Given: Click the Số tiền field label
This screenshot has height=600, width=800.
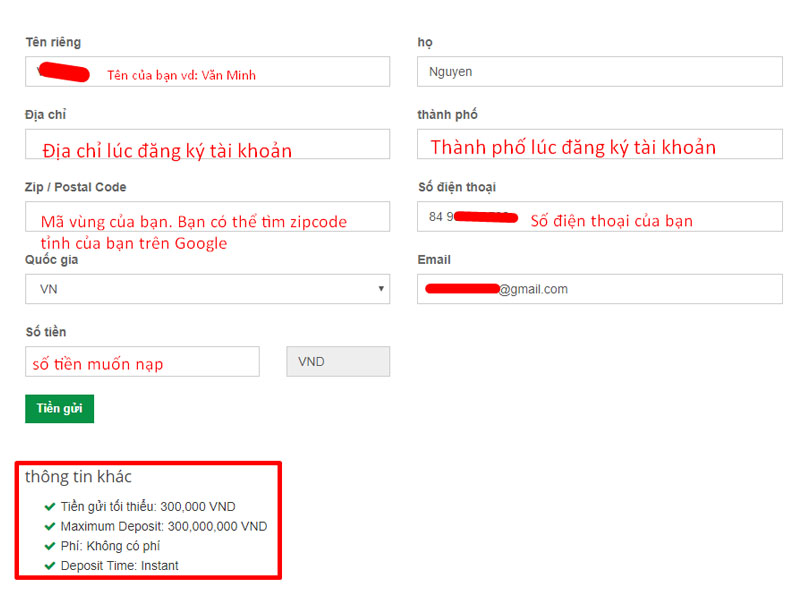Looking at the screenshot, I should click(x=46, y=332).
